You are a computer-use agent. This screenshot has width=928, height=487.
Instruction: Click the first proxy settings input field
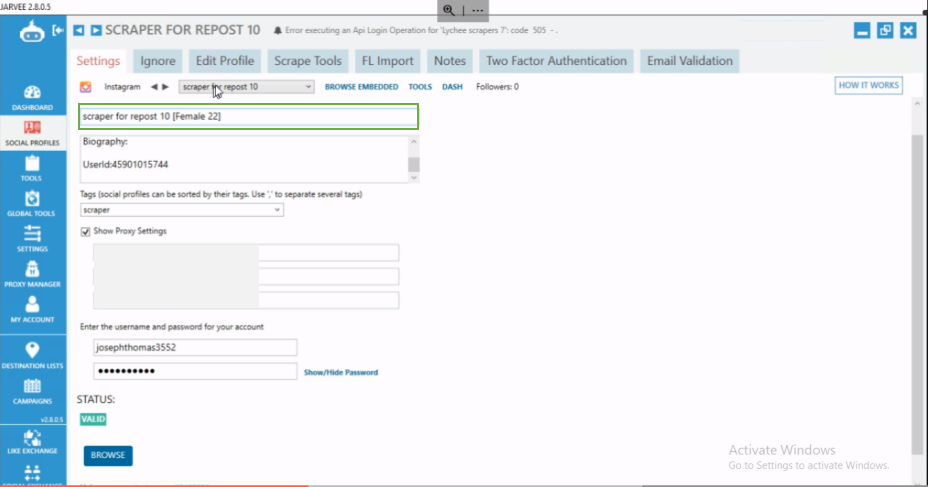pos(246,253)
